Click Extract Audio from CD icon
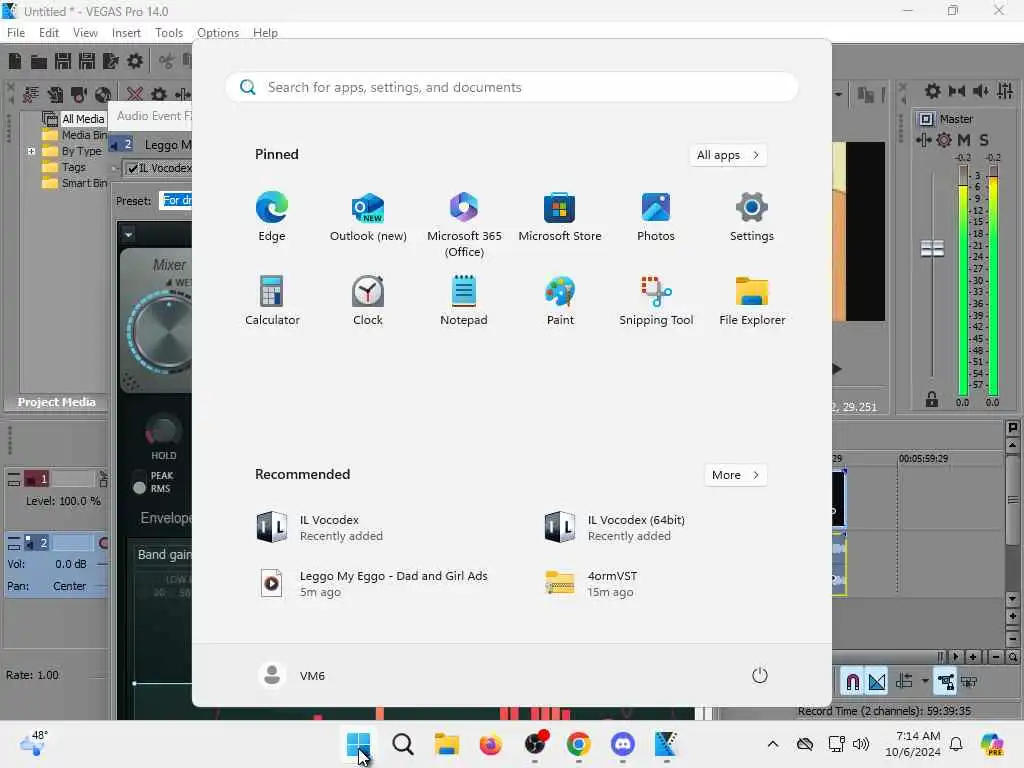The height and width of the screenshot is (768, 1024). click(x=103, y=95)
